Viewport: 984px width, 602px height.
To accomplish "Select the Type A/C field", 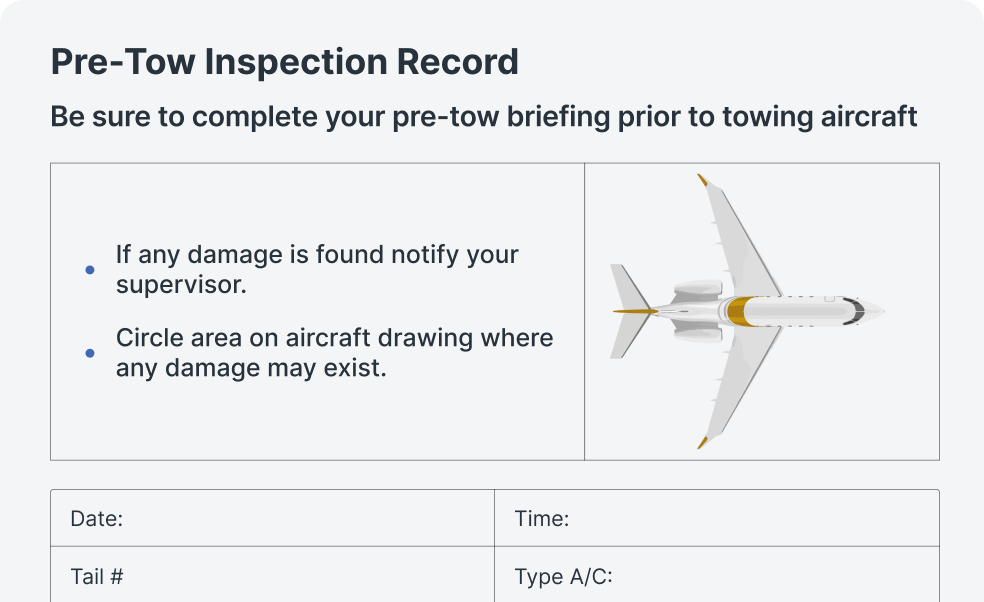I will click(x=717, y=574).
